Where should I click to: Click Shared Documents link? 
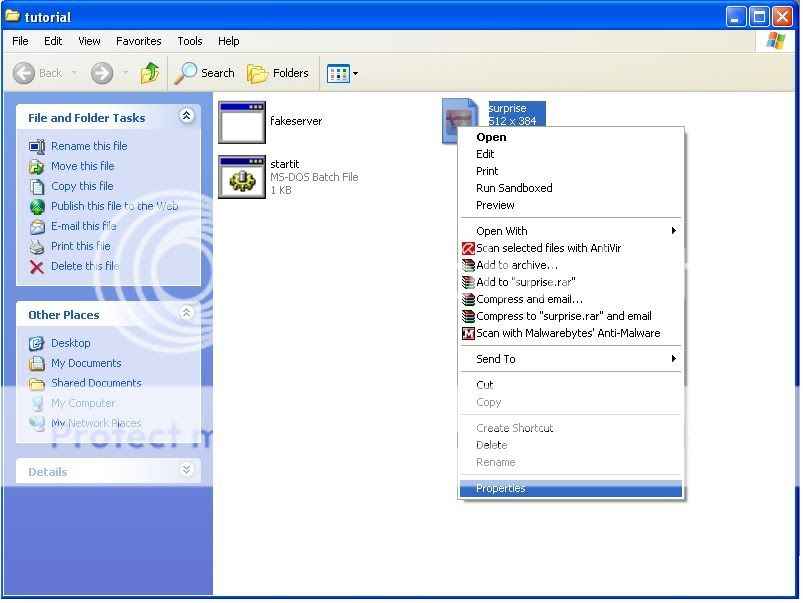click(96, 383)
